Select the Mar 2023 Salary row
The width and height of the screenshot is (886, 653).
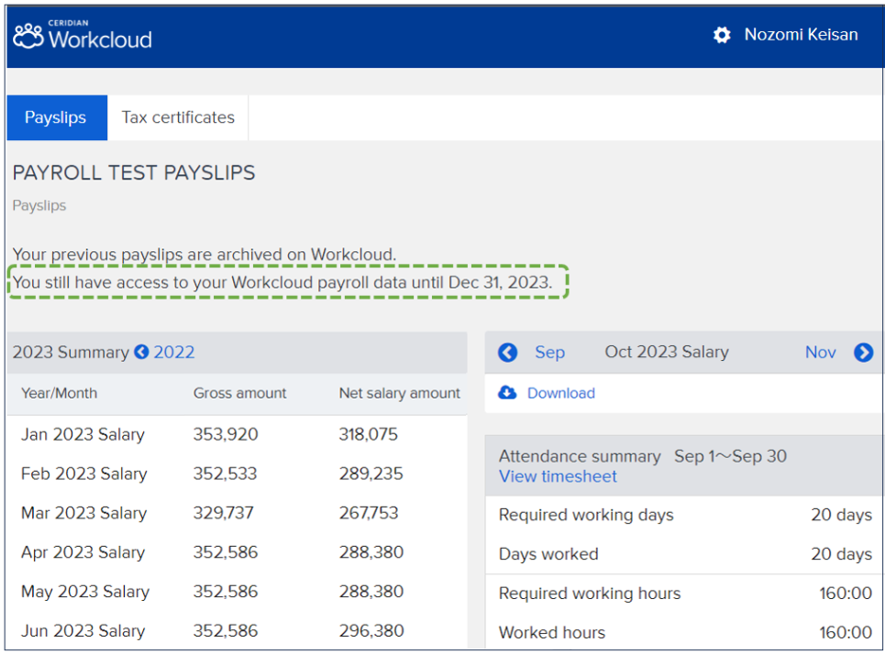point(83,513)
